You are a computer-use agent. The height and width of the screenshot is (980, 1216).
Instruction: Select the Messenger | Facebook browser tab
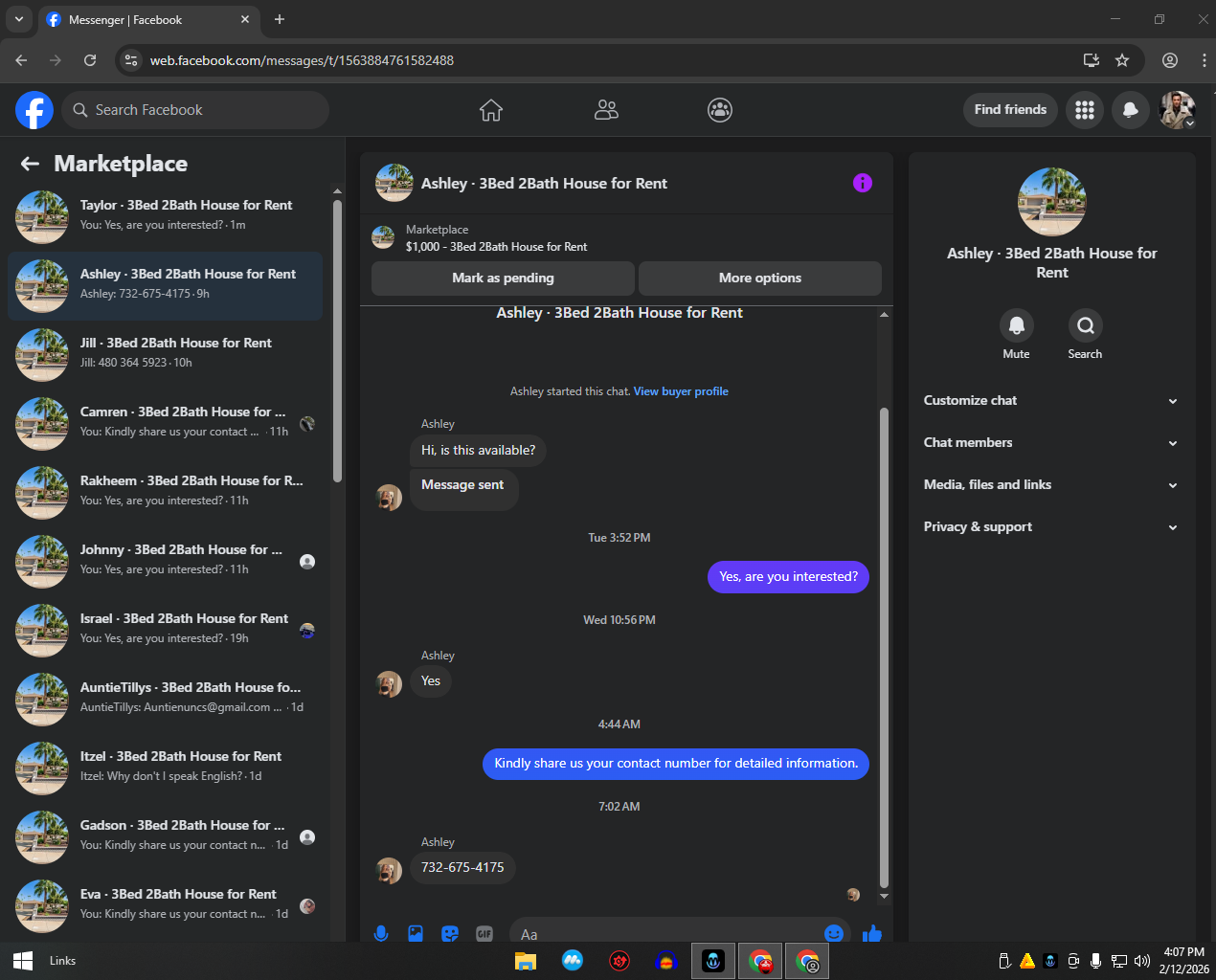pos(148,19)
